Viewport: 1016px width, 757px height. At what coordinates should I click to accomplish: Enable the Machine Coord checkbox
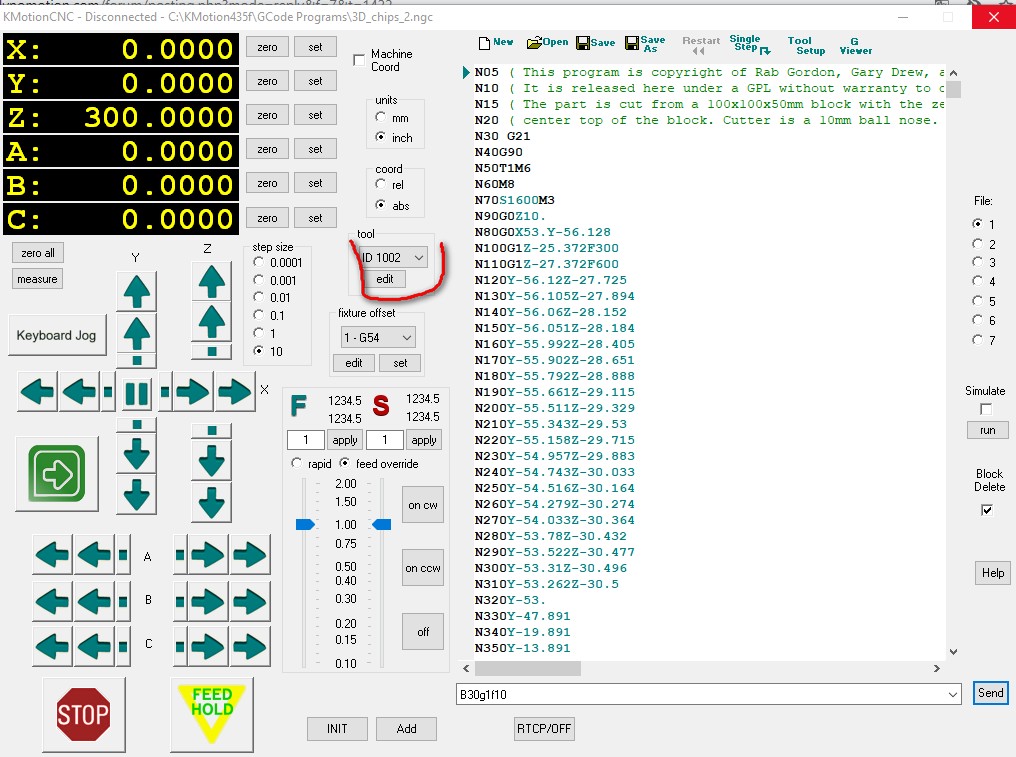[x=360, y=61]
